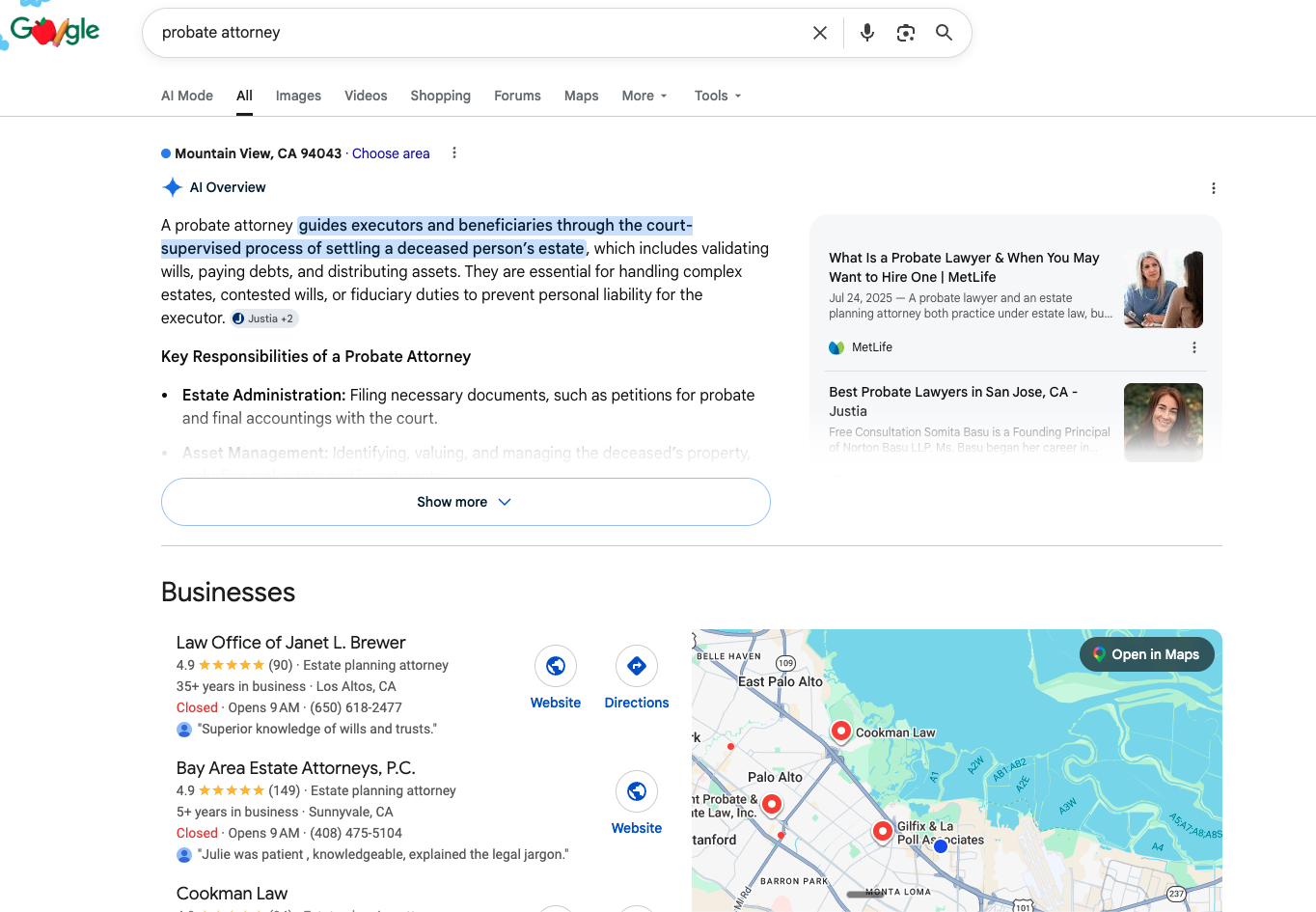Click the (408) 475-5104 phone number
This screenshot has width=1316, height=912.
coord(356,833)
